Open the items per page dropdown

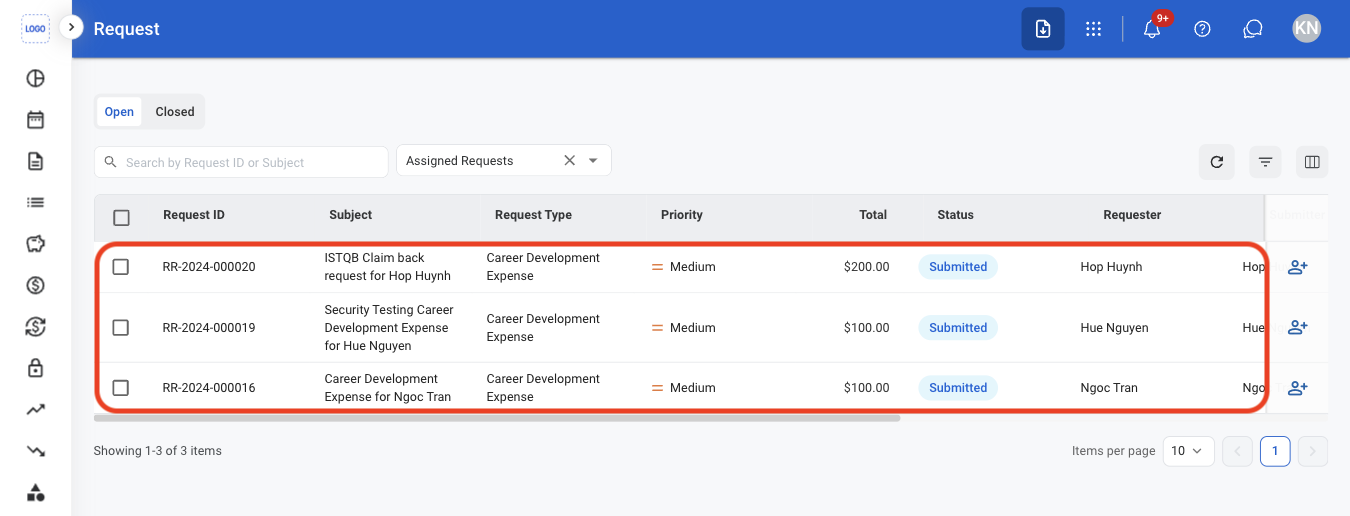[1190, 451]
